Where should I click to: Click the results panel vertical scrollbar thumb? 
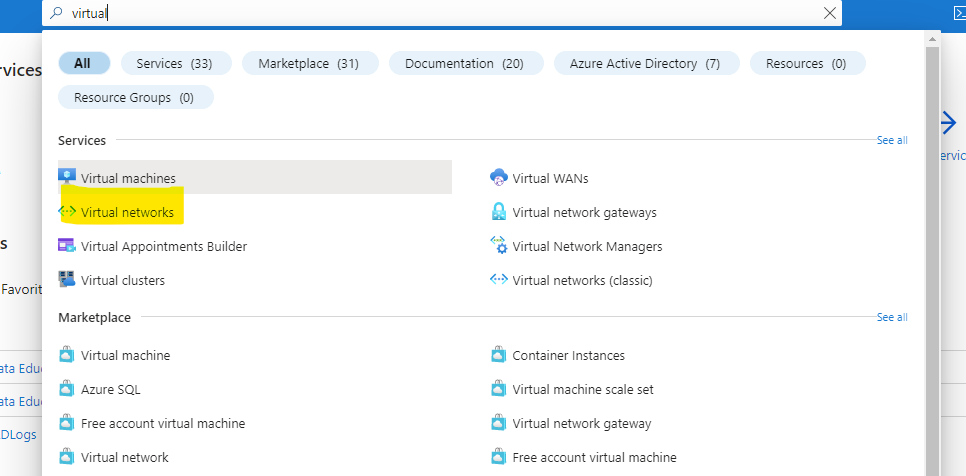[933, 261]
